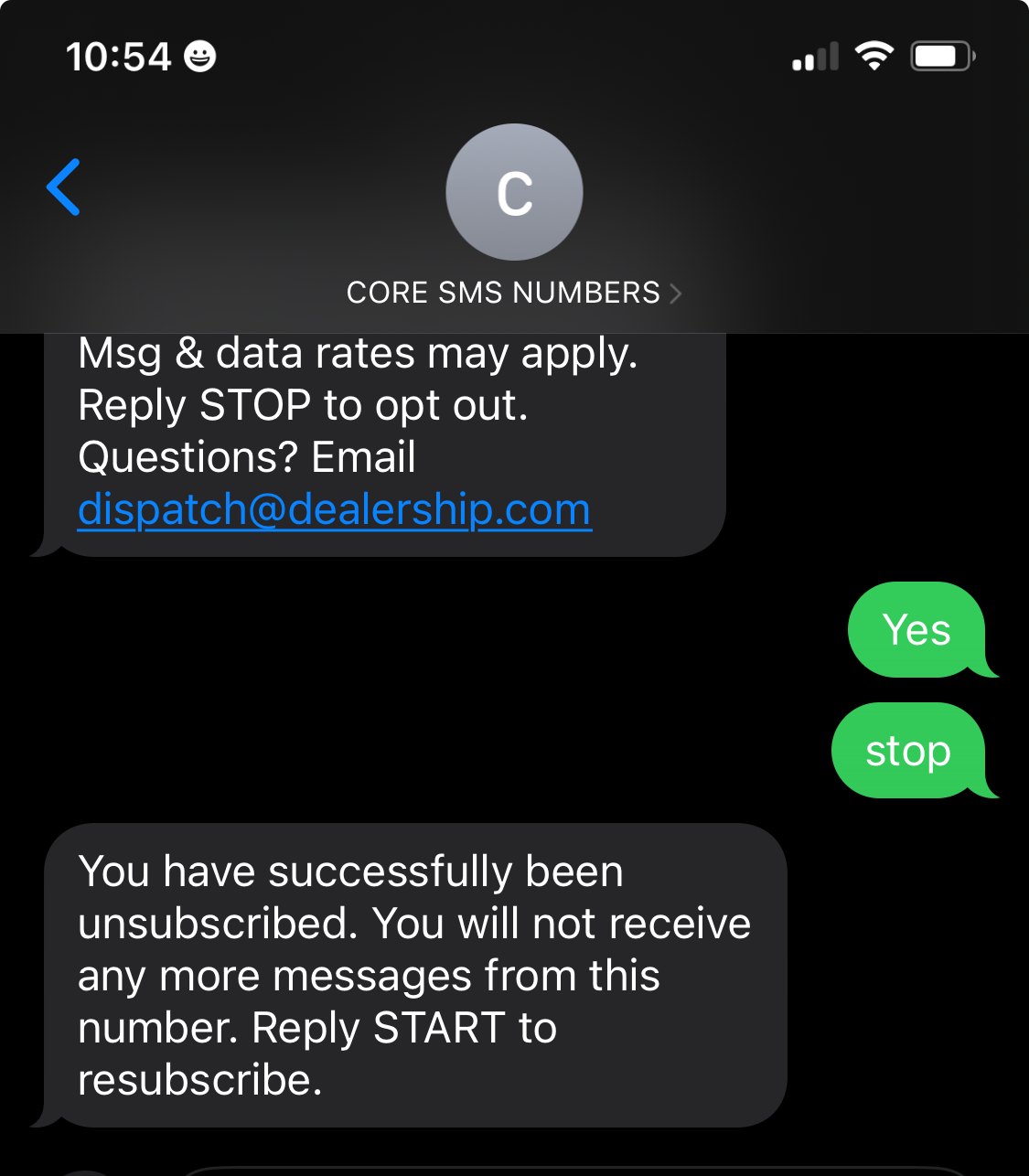Screen dimensions: 1029x1176
Task: Tap the "Msg & data rates may apply" text
Action: (x=358, y=354)
